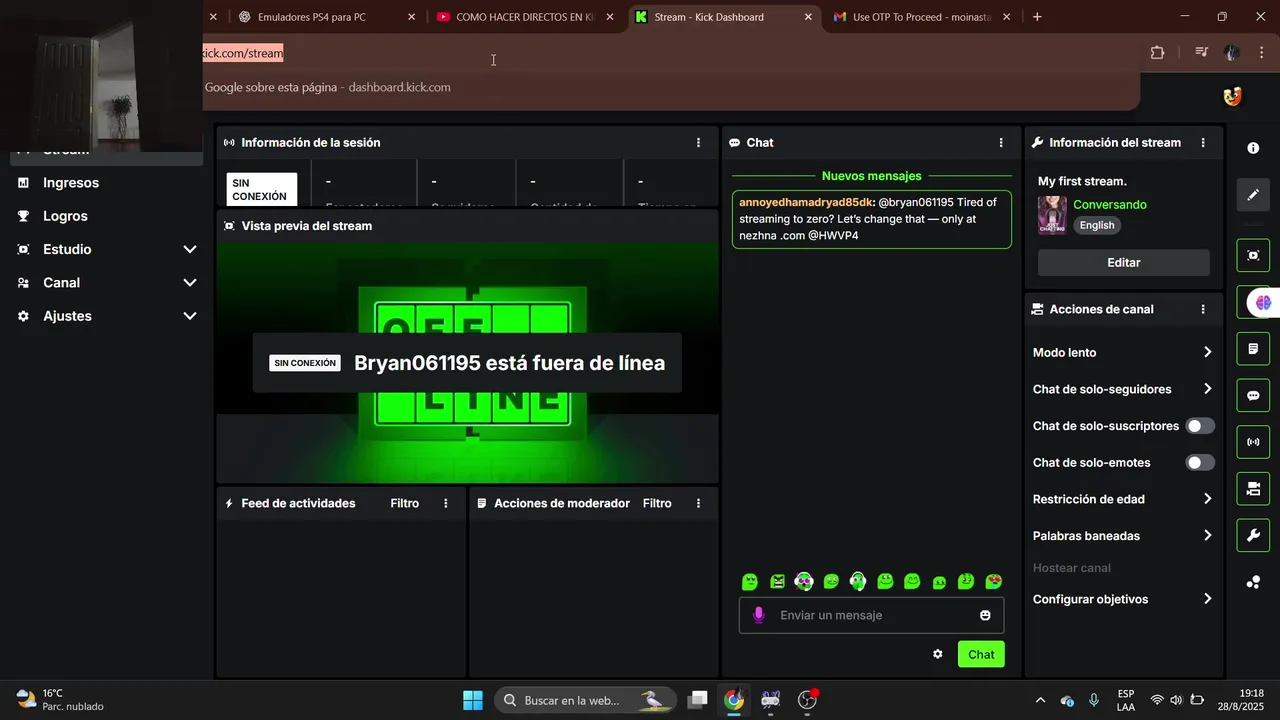Screen dimensions: 1280x720
Task: Expand Configurar objetivos option
Action: coord(1123,599)
